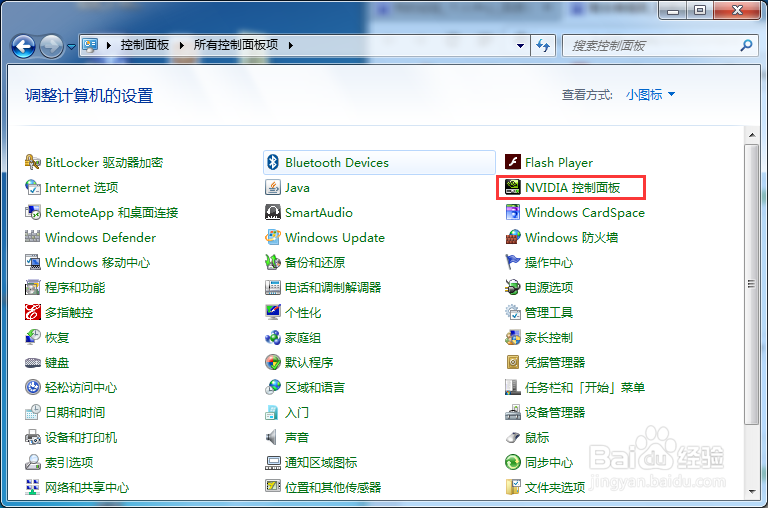Launch the NVIDIA 控制面板 icon
Viewport: 768px width, 508px height.
[x=513, y=187]
